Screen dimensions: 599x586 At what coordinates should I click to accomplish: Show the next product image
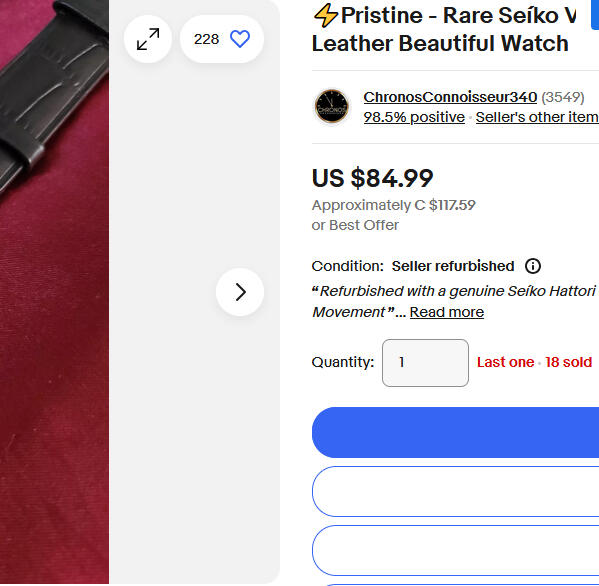coord(240,292)
